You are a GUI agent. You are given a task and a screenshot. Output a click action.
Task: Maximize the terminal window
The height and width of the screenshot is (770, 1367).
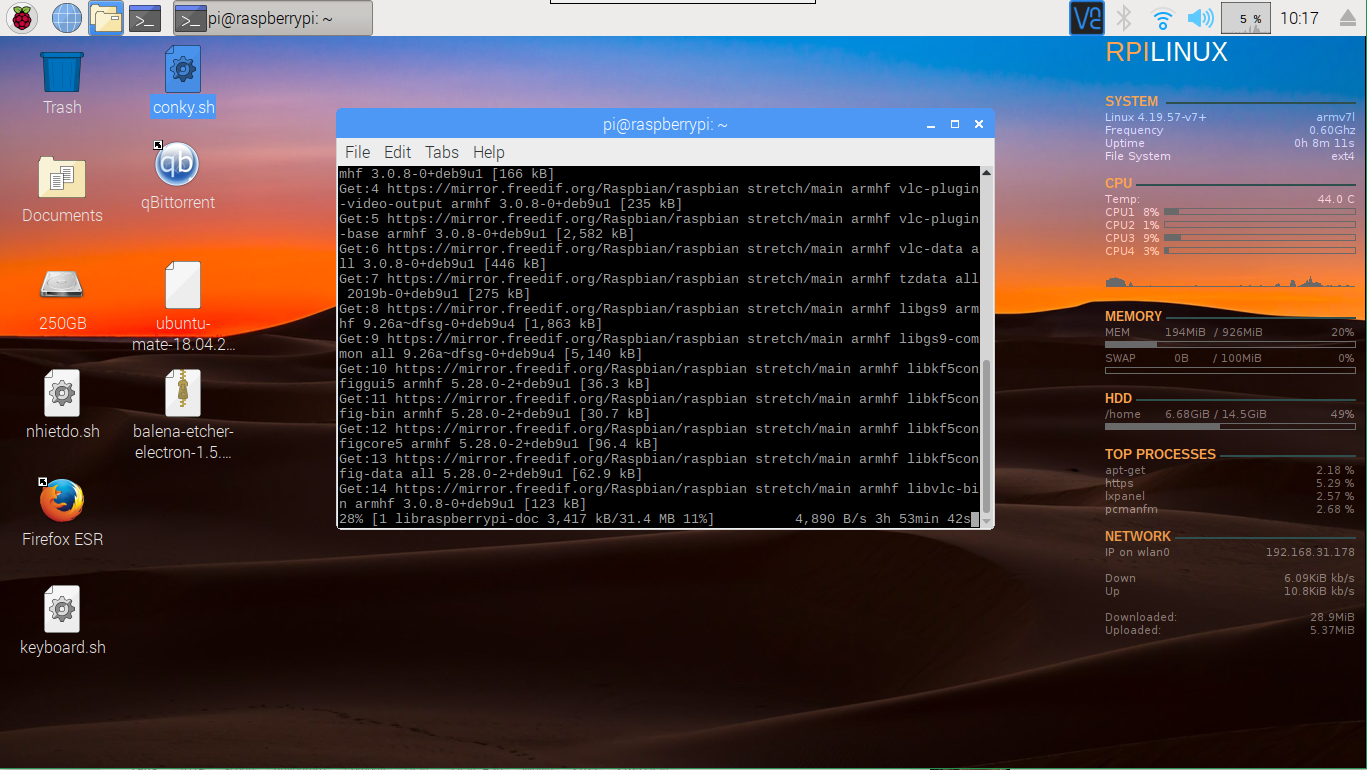coord(955,124)
